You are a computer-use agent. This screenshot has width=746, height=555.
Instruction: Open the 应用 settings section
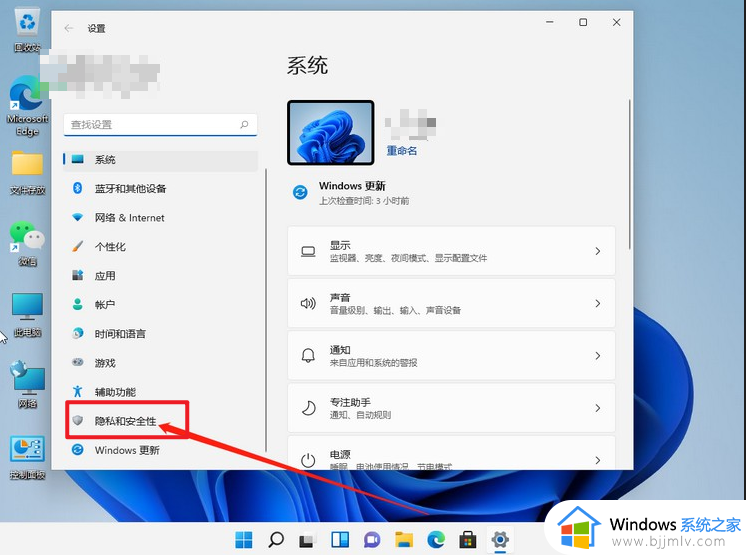(161, 276)
